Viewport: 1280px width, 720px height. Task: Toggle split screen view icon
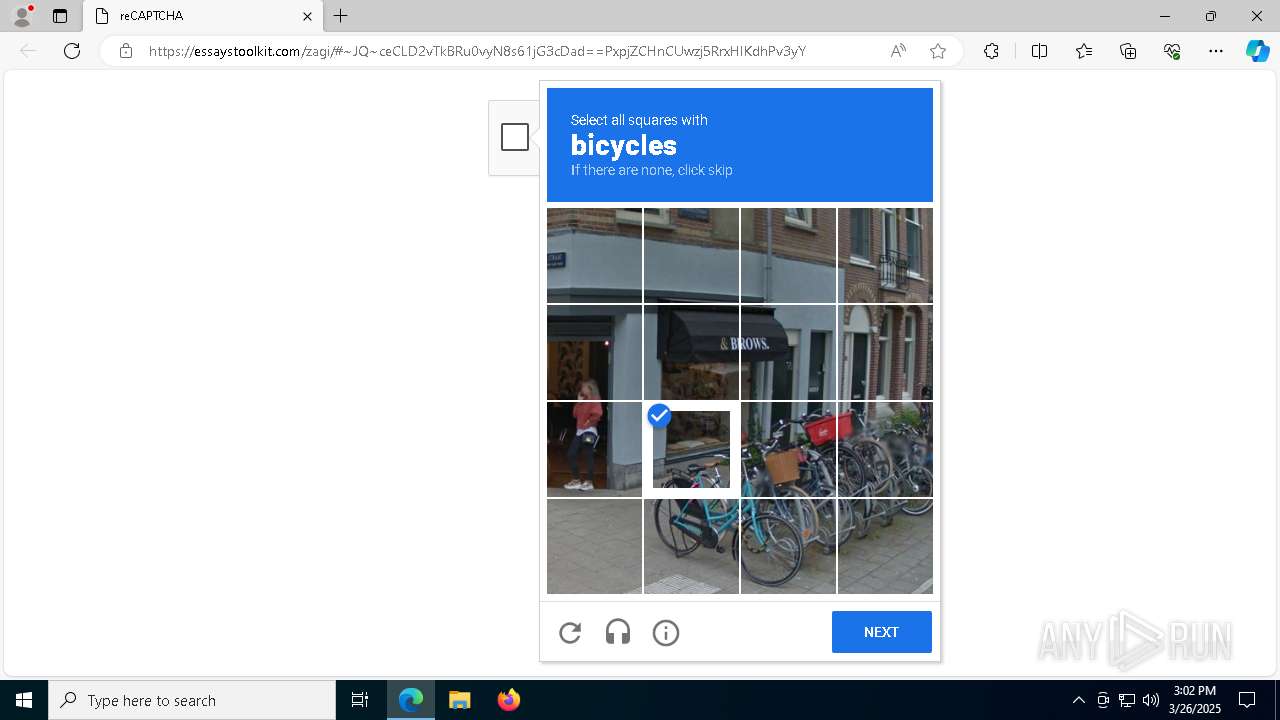tap(1039, 51)
